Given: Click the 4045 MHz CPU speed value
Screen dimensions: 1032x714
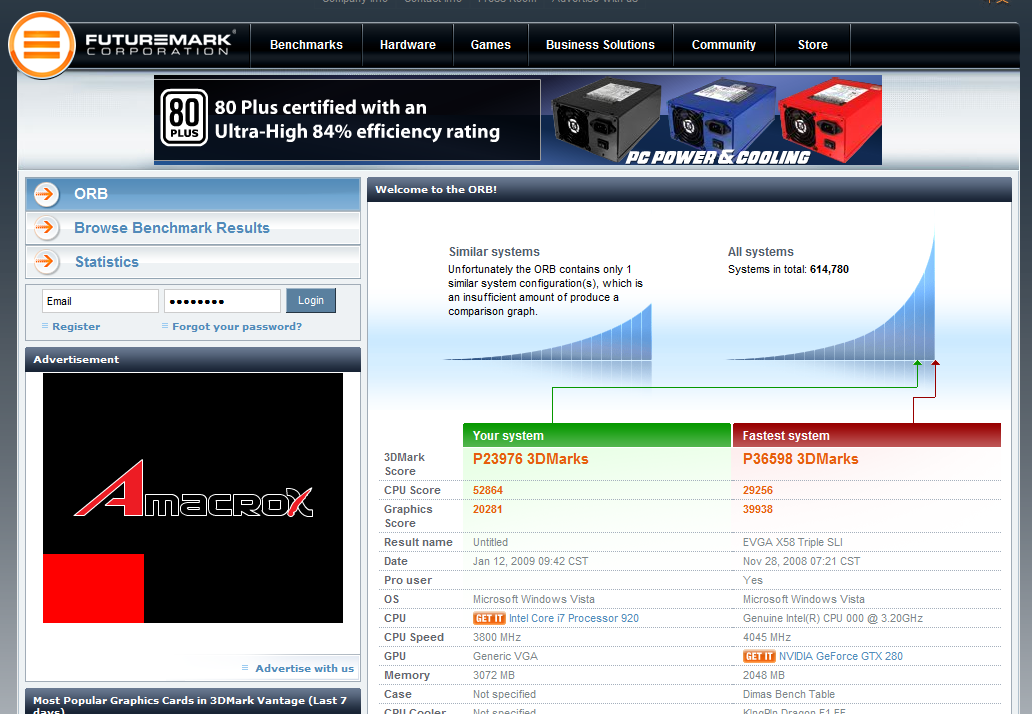Looking at the screenshot, I should [767, 638].
